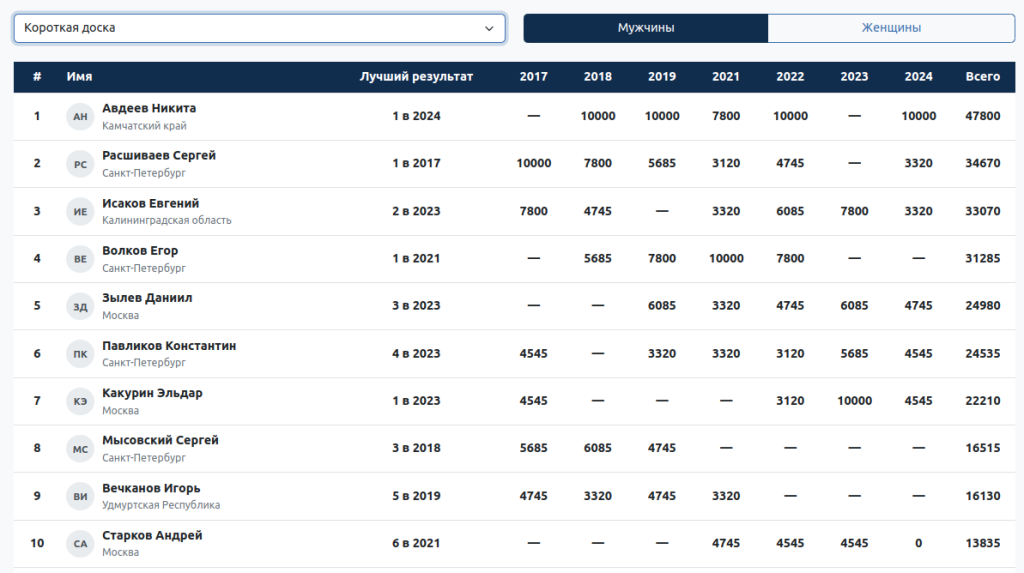The height and width of the screenshot is (573, 1024).
Task: Click the МС avatar icon for Мысовский Сергей
Action: point(80,449)
